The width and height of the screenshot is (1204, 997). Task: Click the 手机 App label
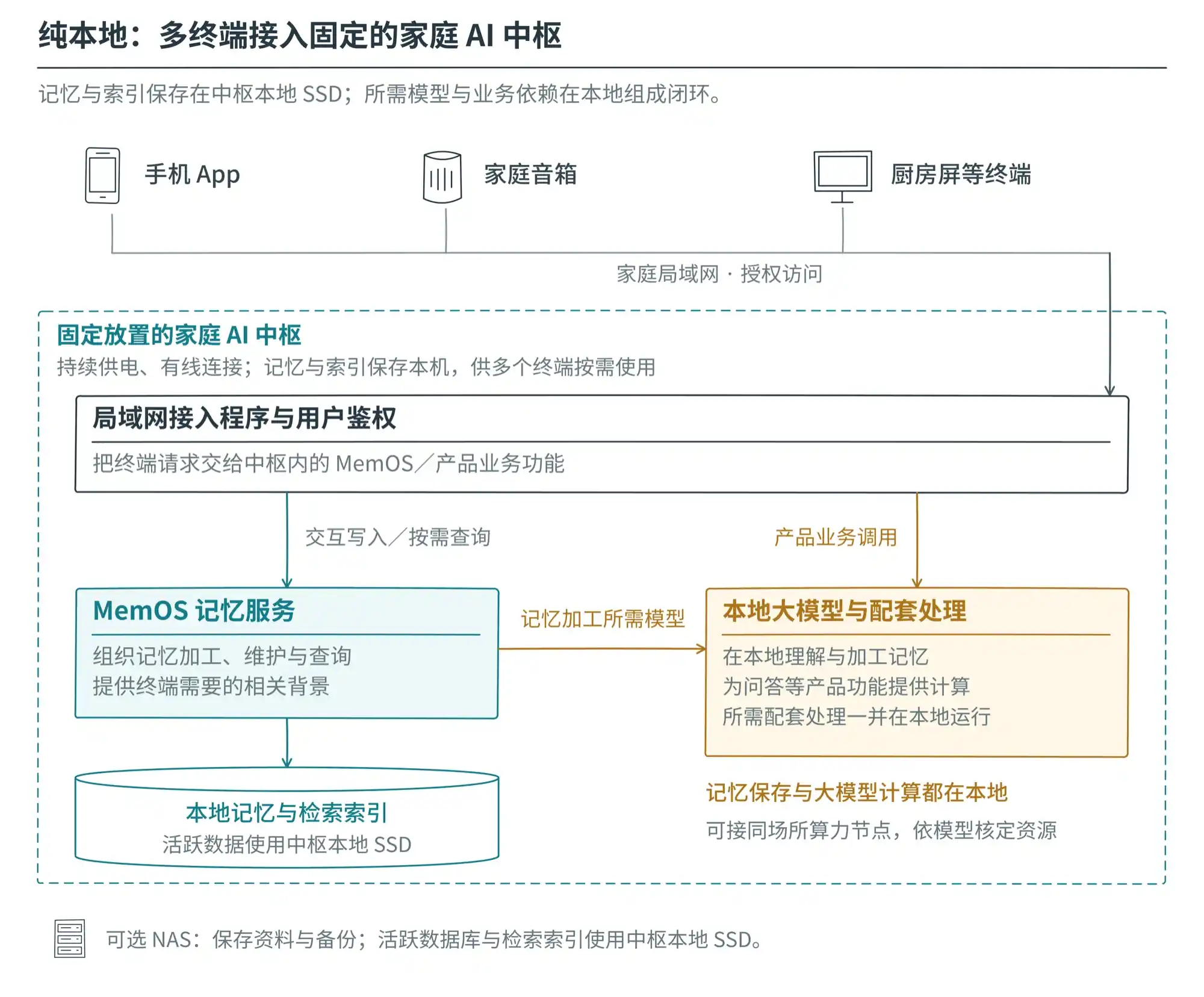click(x=193, y=175)
